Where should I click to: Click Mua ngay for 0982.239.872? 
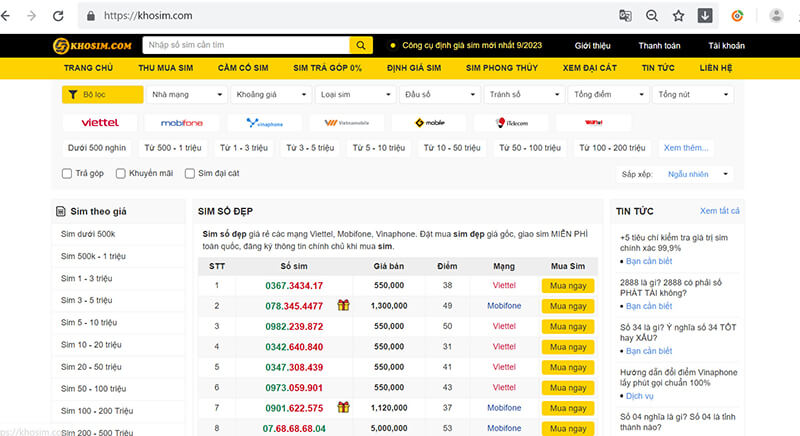pyautogui.click(x=568, y=326)
